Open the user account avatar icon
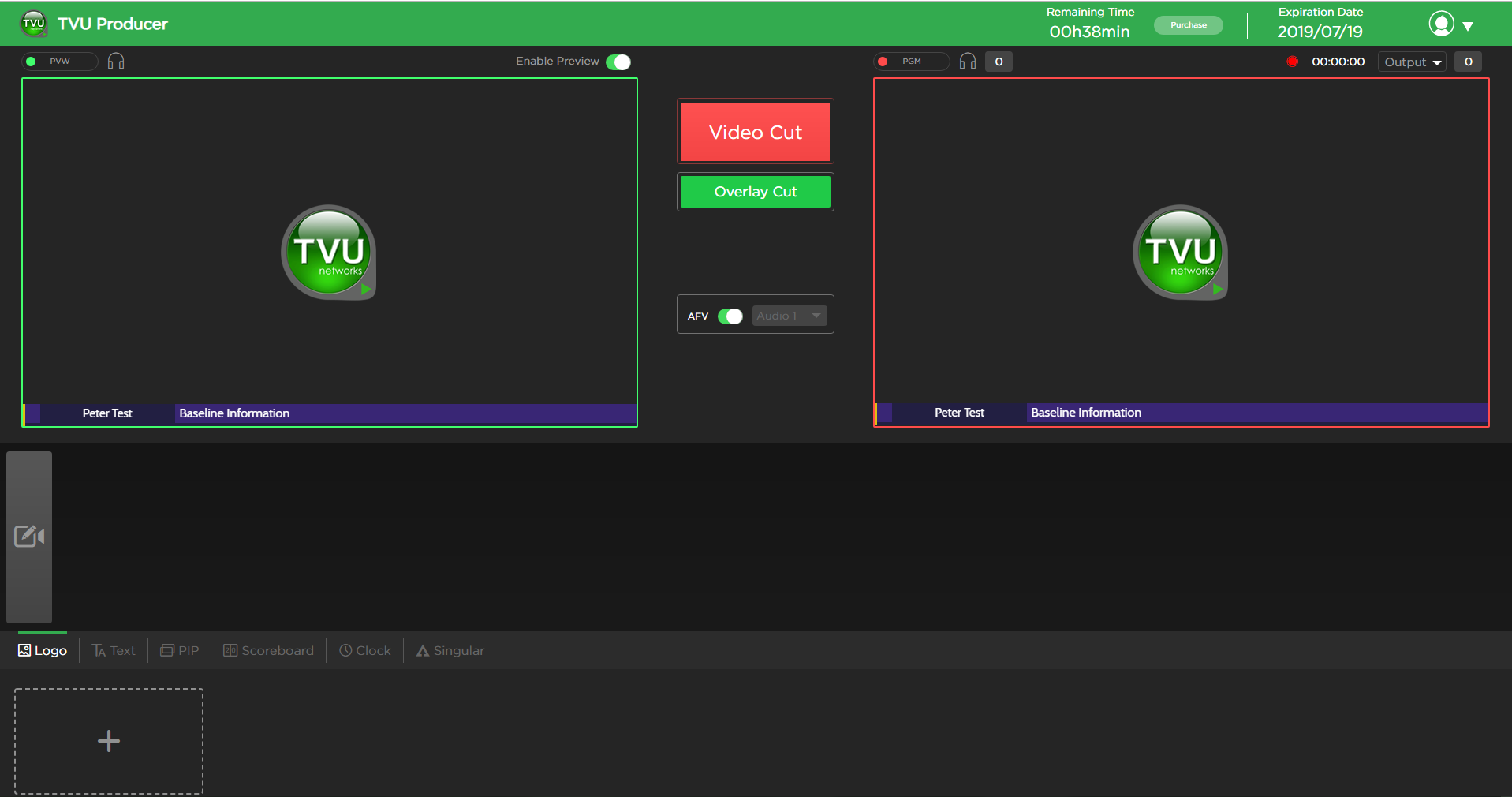The width and height of the screenshot is (1512, 797). point(1441,24)
